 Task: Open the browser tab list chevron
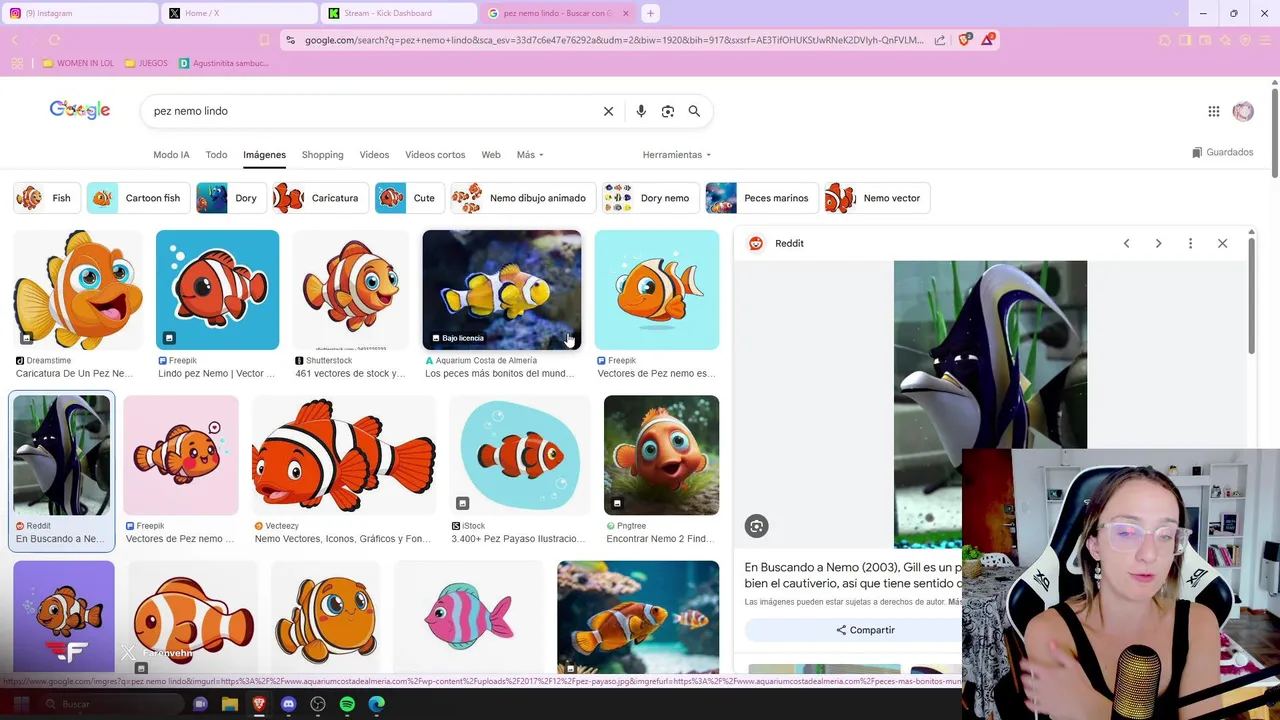(1176, 13)
